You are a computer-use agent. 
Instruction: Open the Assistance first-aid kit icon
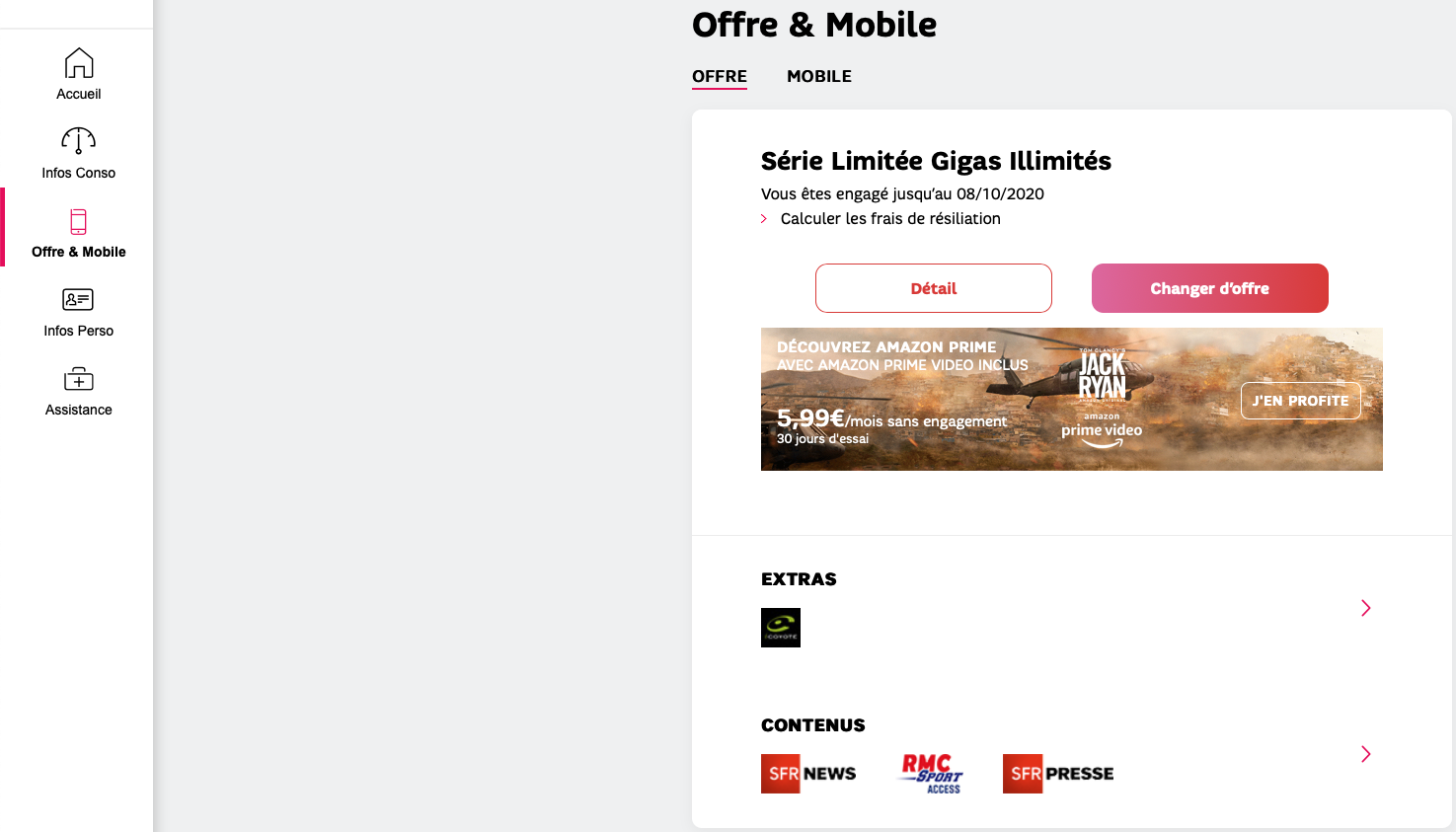click(79, 379)
